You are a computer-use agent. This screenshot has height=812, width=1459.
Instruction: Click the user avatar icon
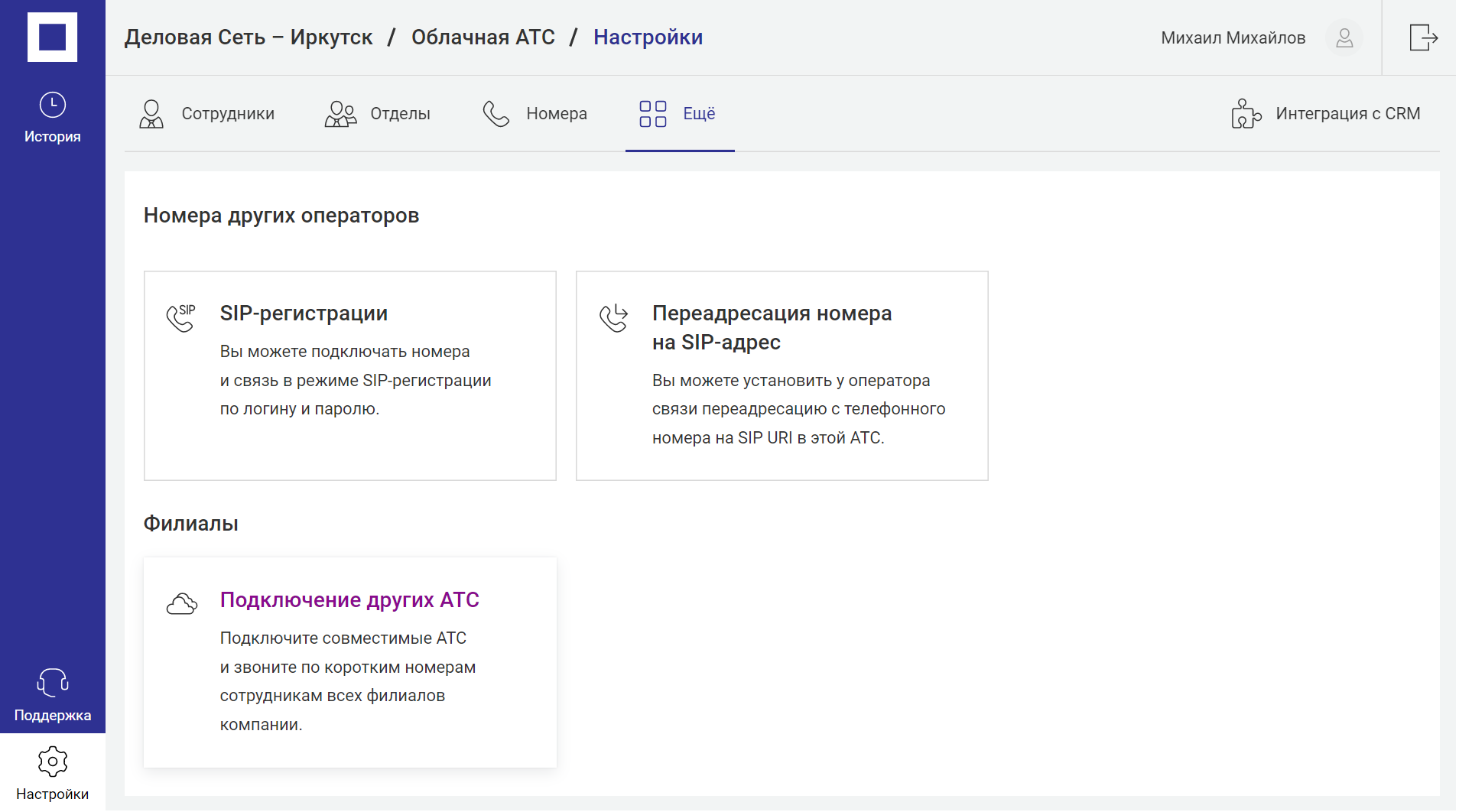coord(1344,37)
